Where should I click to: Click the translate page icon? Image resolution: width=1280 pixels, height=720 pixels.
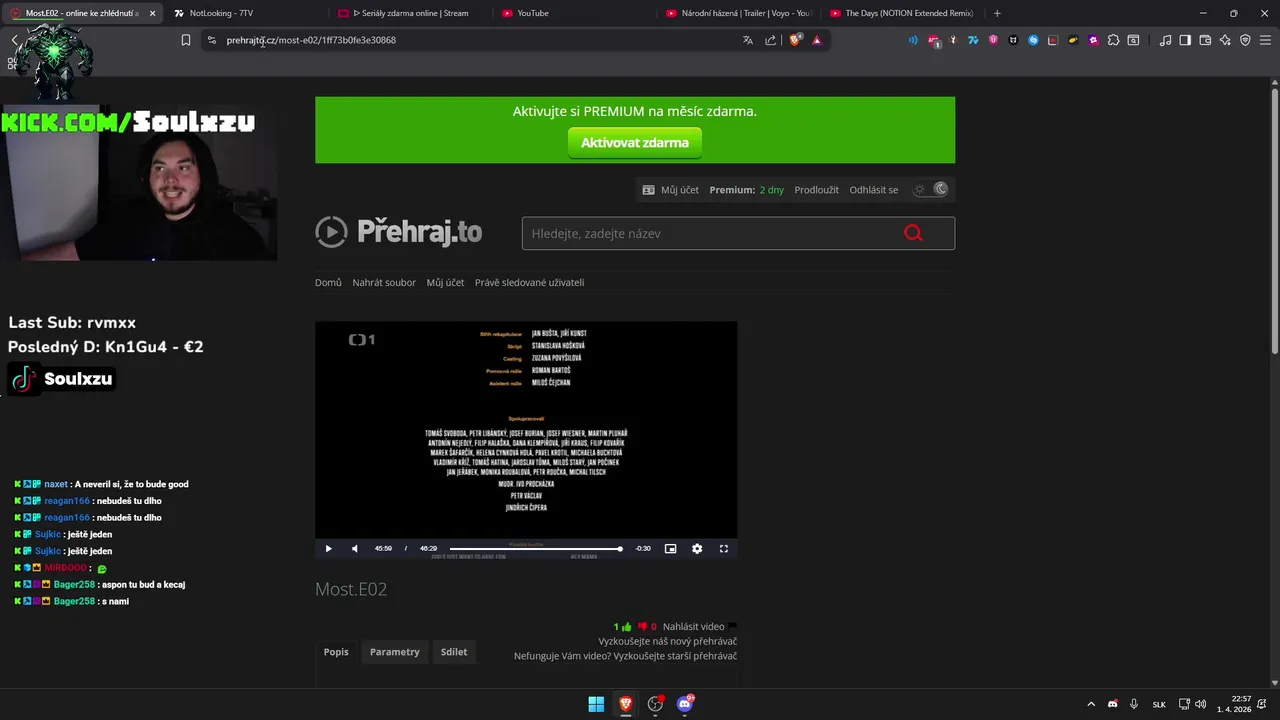click(x=748, y=40)
